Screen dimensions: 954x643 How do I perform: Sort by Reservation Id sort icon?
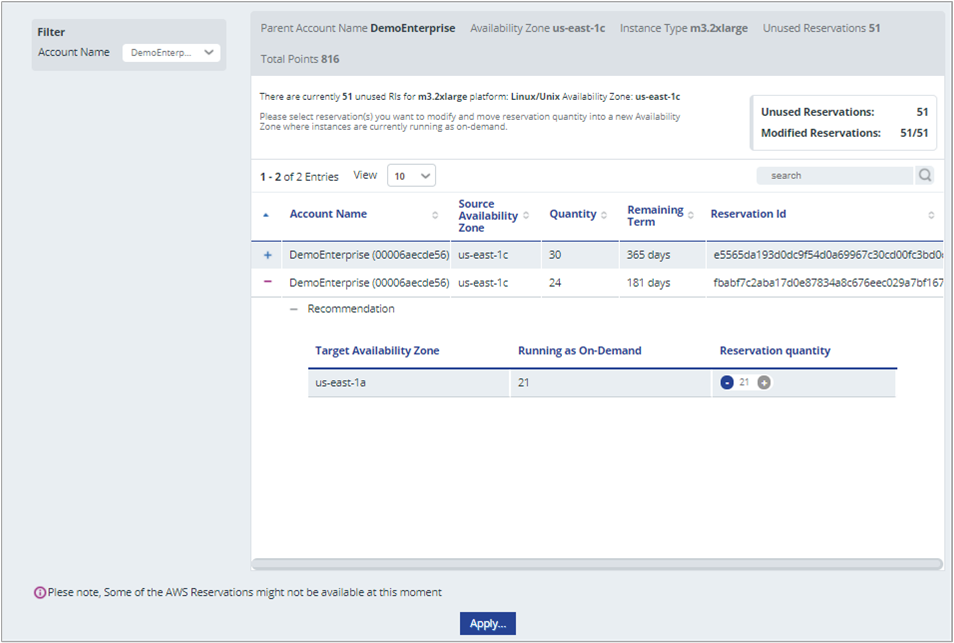(x=931, y=215)
